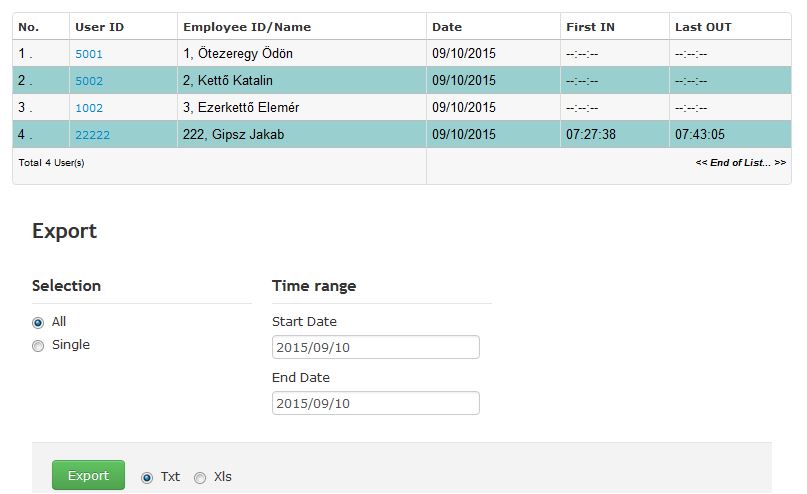The image size is (807, 494).
Task: Click the Employee ID/Name column header
Action: coord(247,27)
